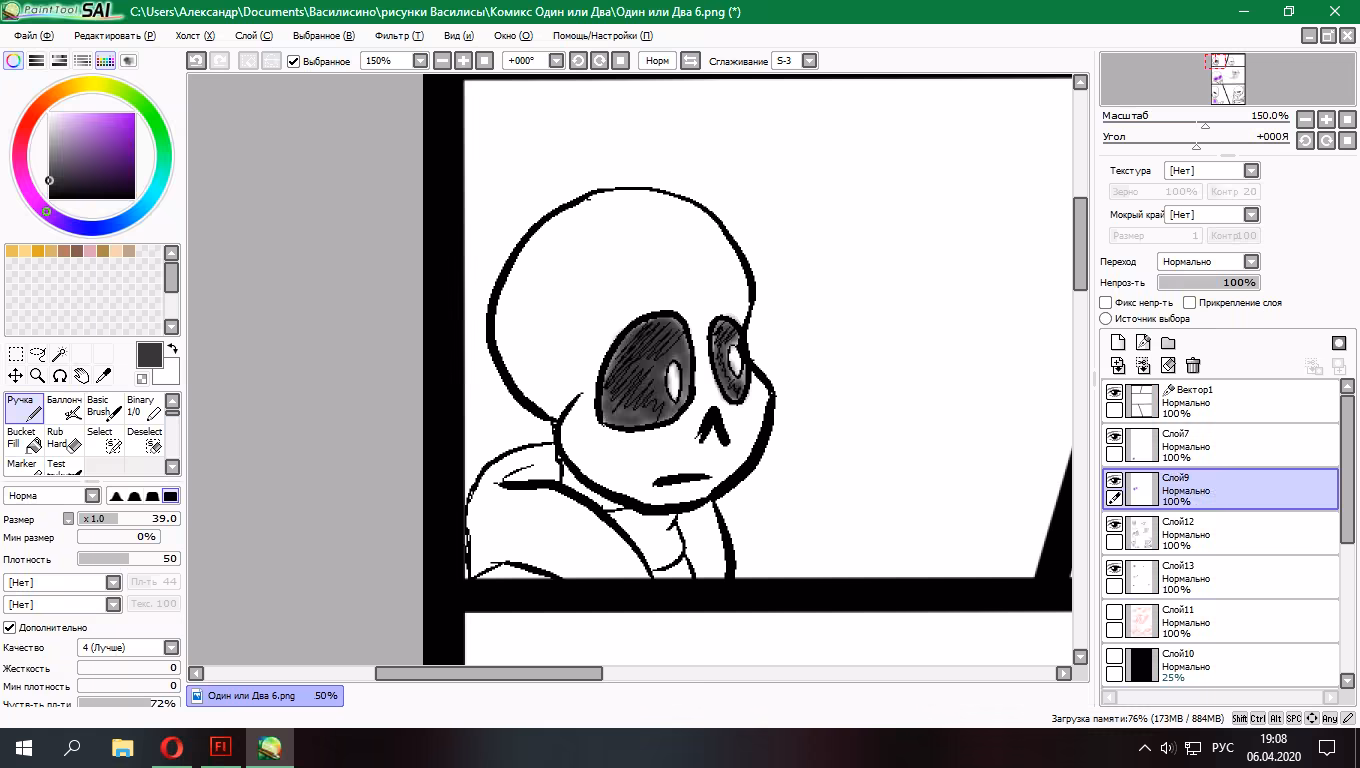Create a new layer folder
1360x768 pixels.
pos(1168,343)
